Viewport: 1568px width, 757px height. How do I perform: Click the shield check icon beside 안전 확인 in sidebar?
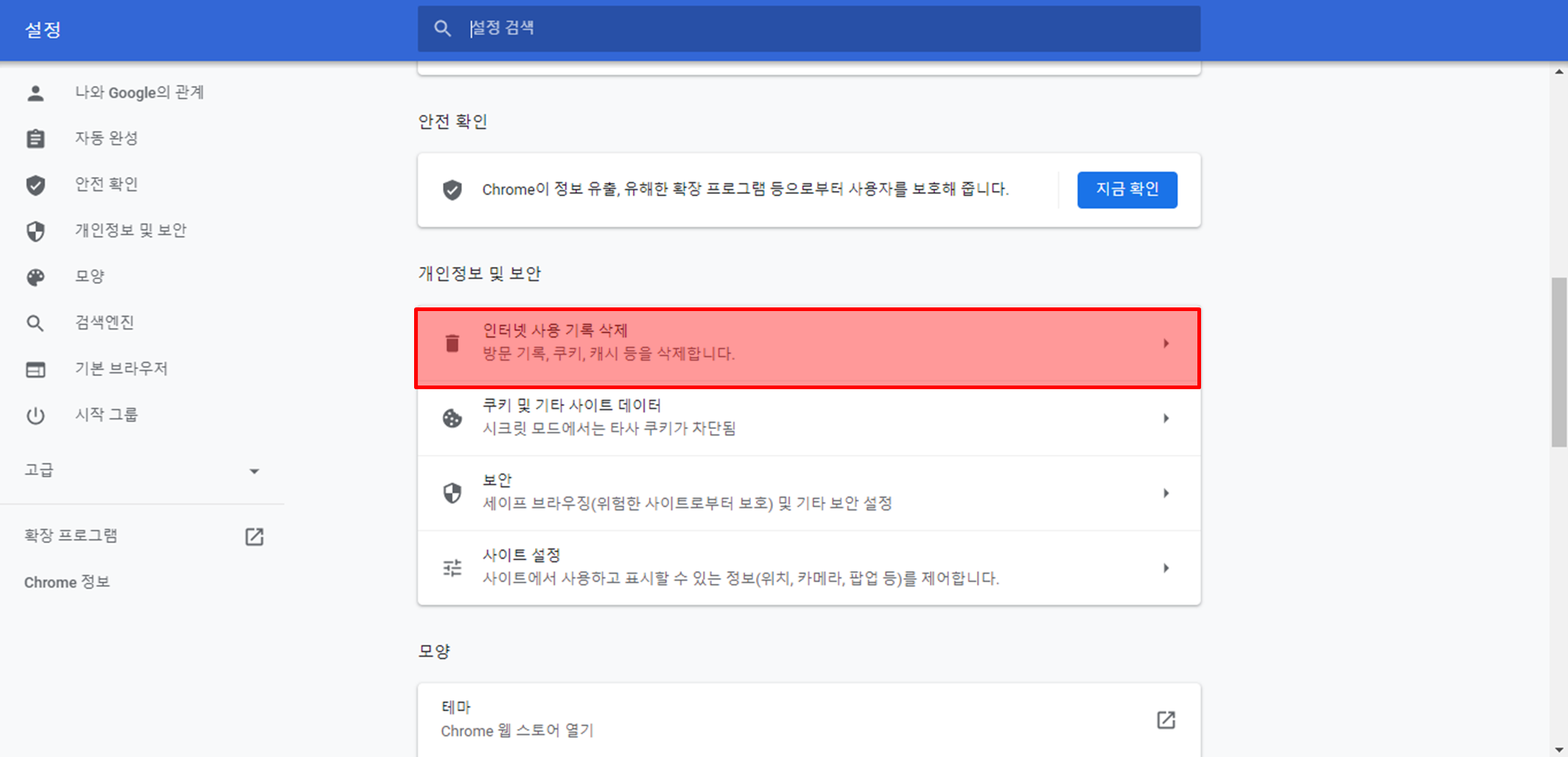[35, 185]
